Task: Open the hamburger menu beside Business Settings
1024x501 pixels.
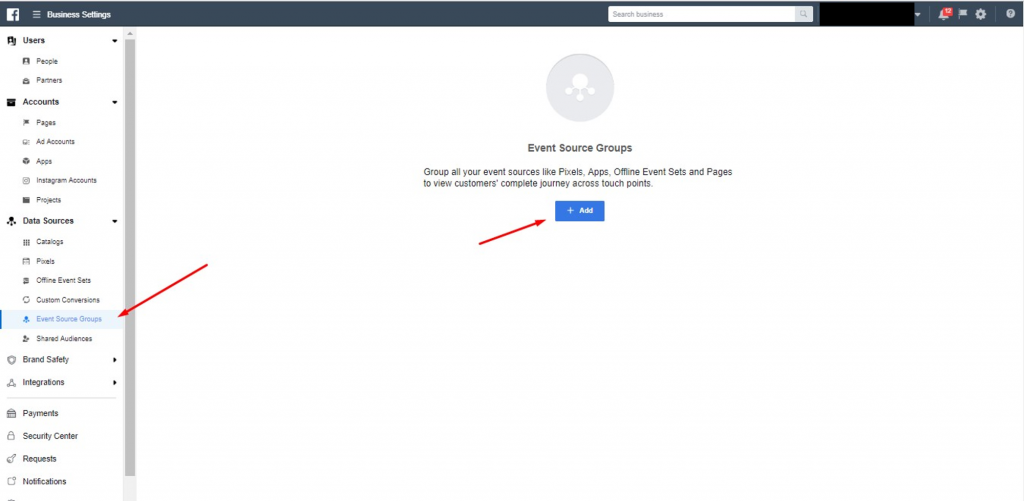Action: click(x=36, y=14)
